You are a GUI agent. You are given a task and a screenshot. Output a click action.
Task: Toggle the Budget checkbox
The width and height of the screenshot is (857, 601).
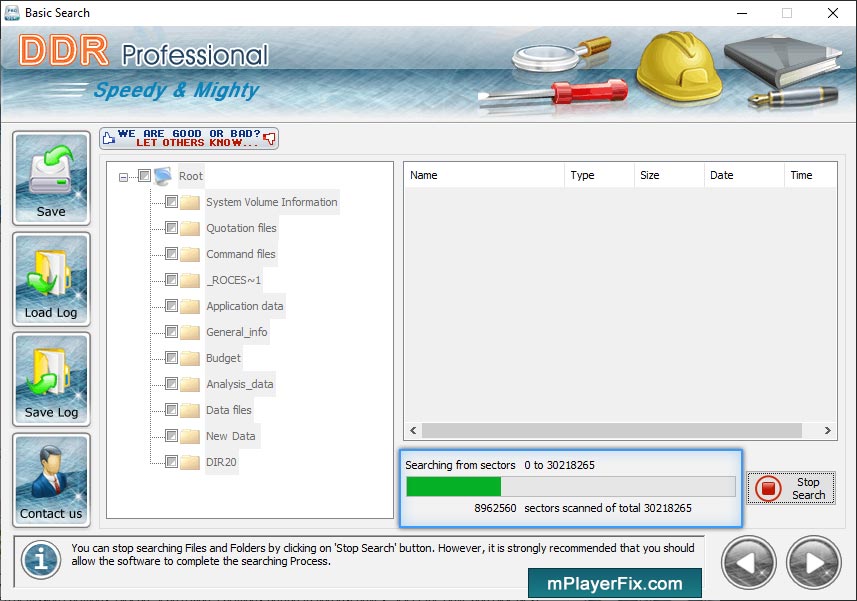point(172,358)
